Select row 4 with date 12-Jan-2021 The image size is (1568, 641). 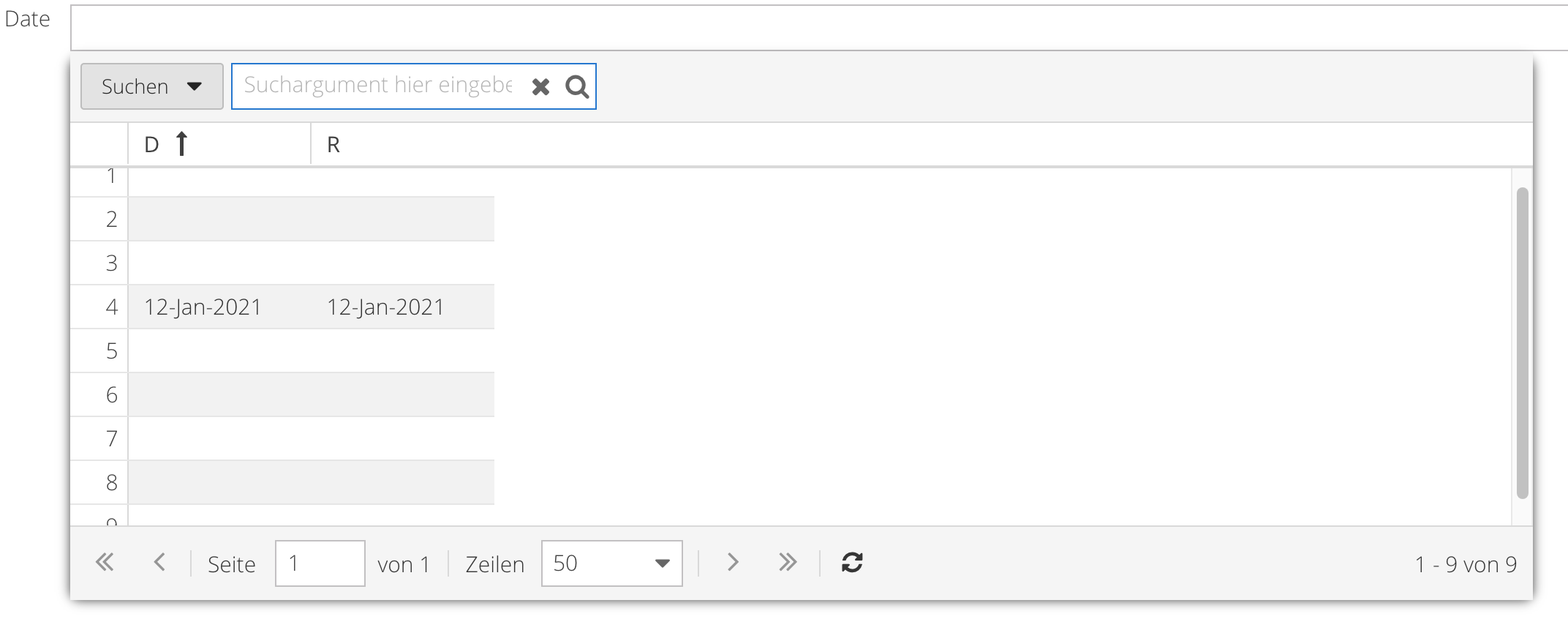tap(203, 307)
